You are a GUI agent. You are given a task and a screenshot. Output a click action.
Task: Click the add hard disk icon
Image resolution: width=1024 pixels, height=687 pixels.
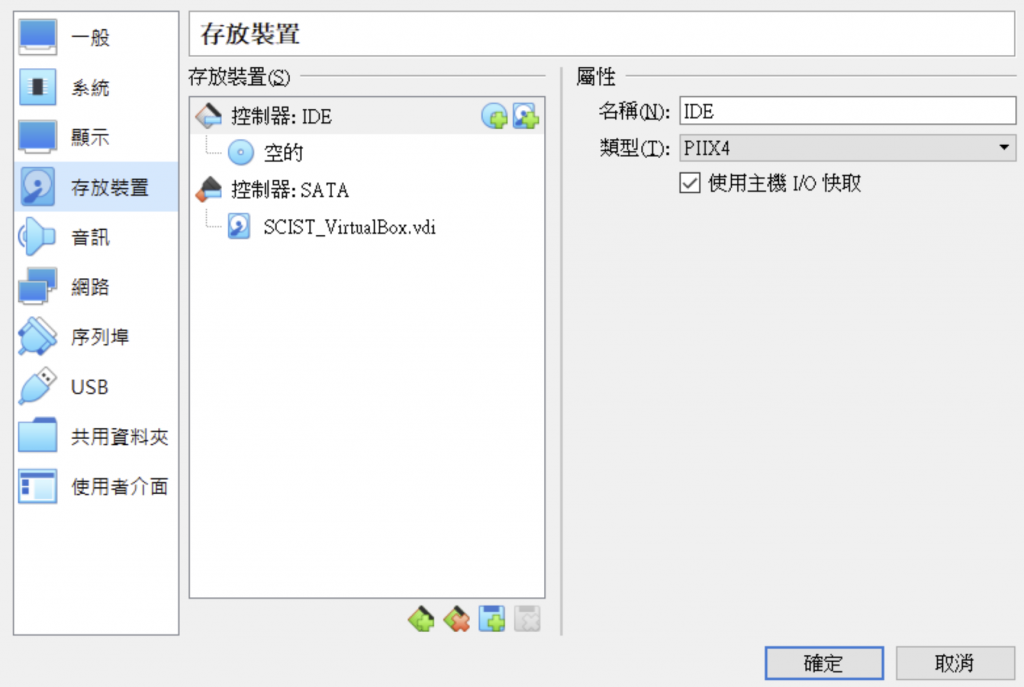pyautogui.click(x=526, y=116)
